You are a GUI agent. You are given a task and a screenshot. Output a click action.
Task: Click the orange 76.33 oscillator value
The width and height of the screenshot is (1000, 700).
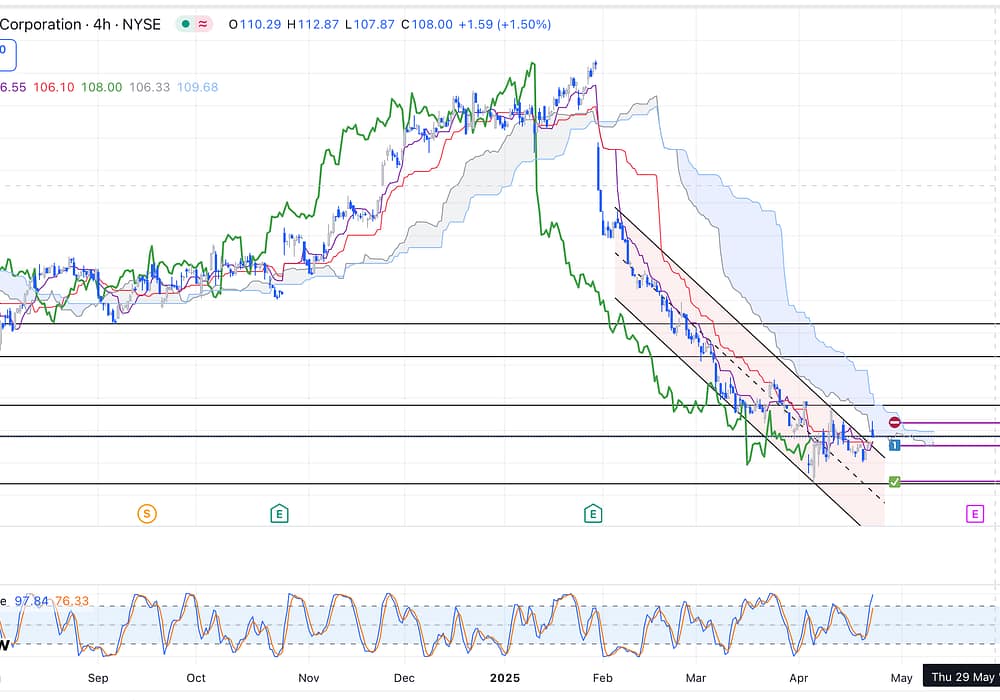(x=71, y=601)
